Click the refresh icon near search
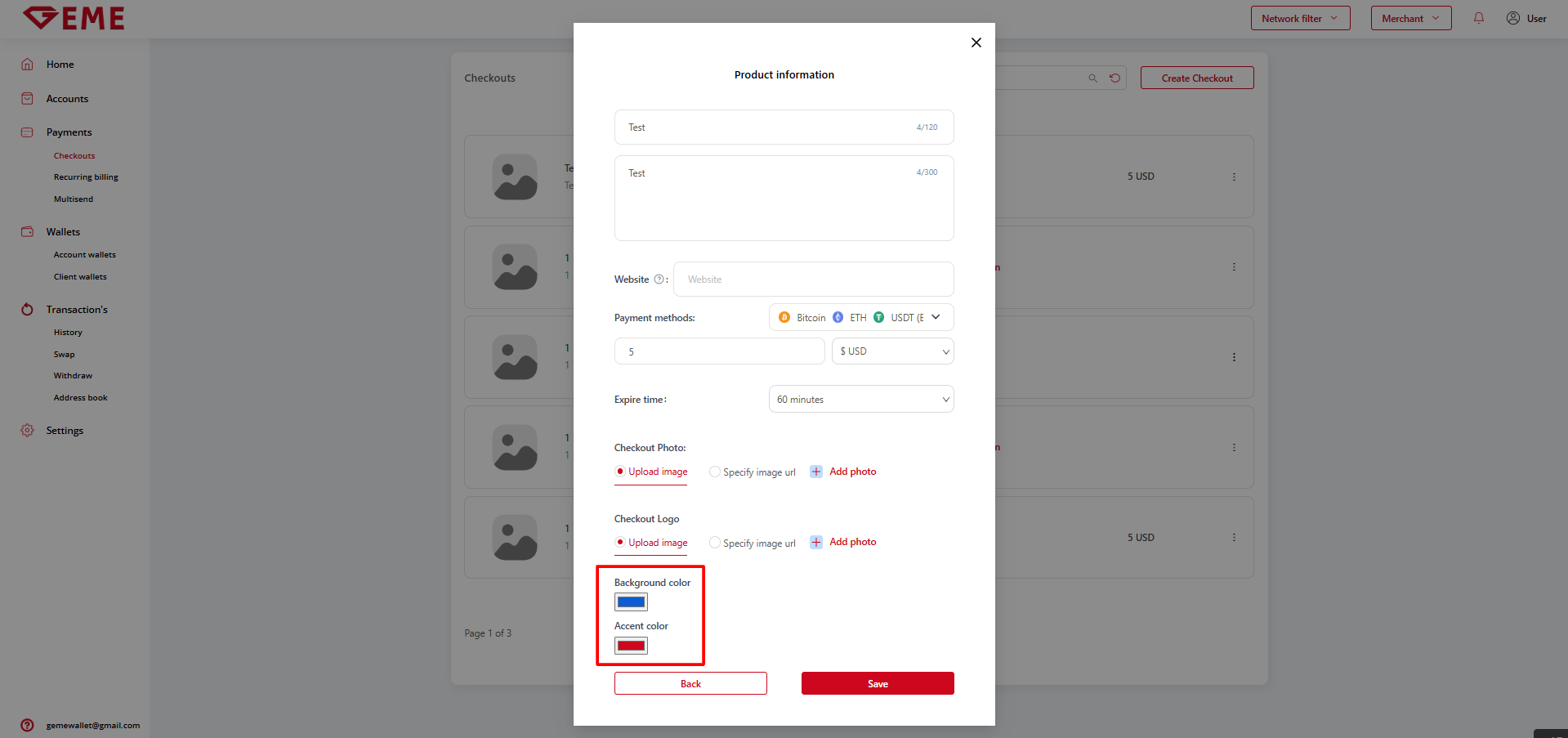The image size is (1568, 738). tap(1115, 78)
